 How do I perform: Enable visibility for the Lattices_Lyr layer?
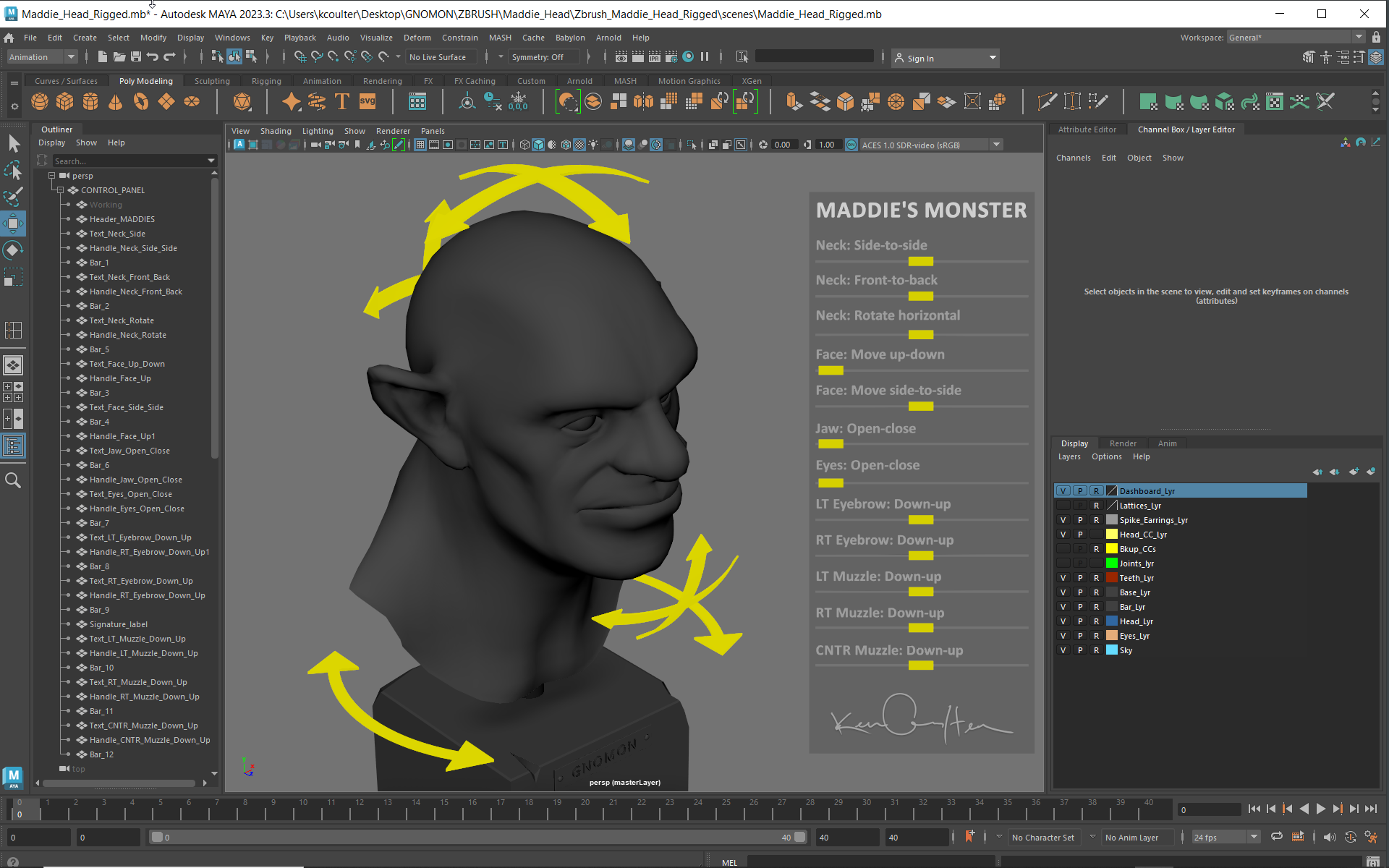point(1063,505)
